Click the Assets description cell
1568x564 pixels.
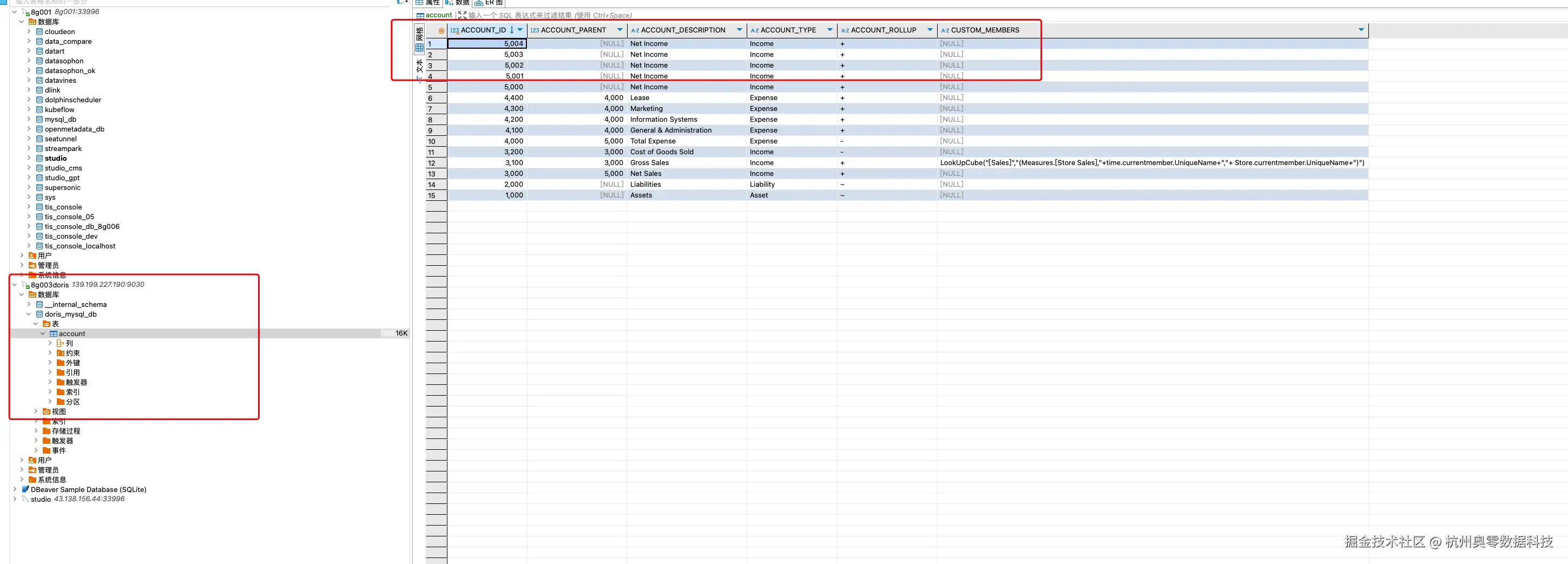click(687, 195)
